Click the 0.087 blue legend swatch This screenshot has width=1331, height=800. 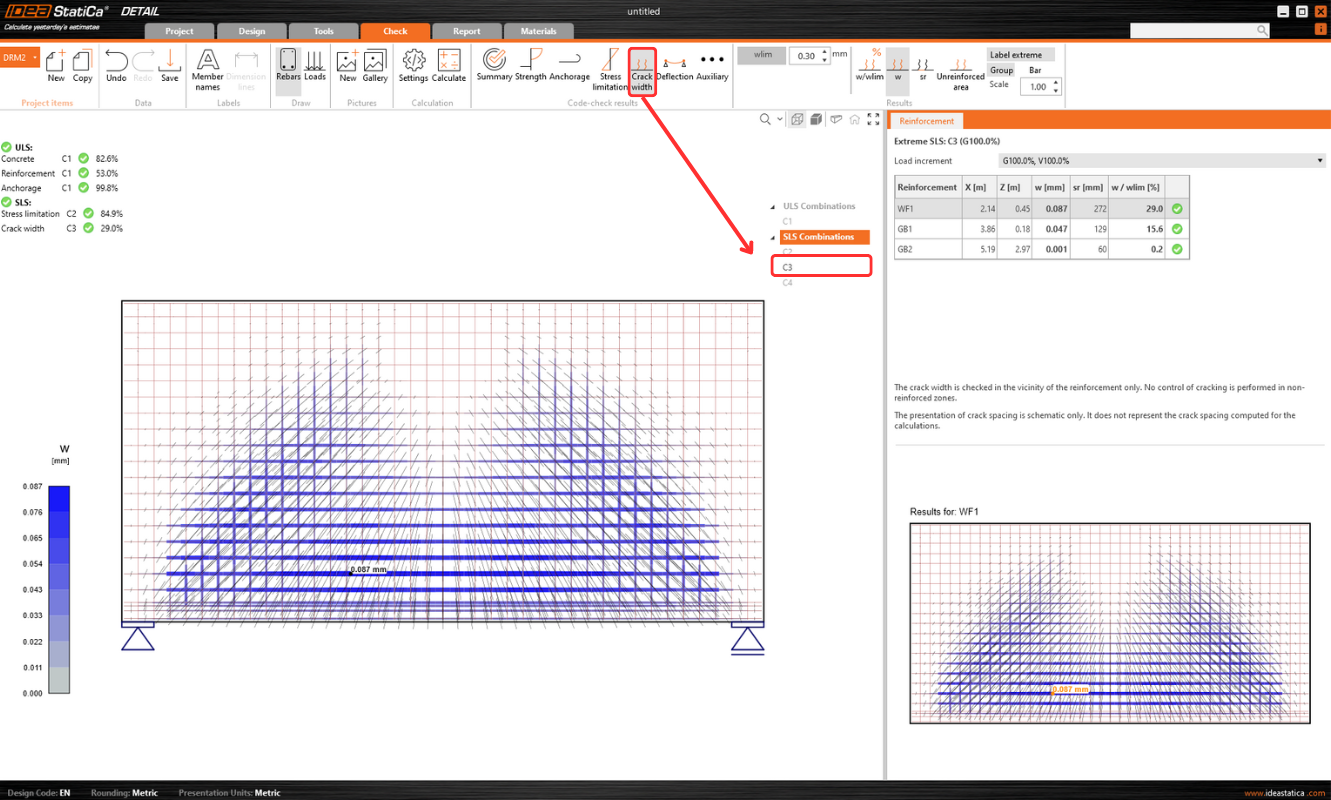point(59,499)
